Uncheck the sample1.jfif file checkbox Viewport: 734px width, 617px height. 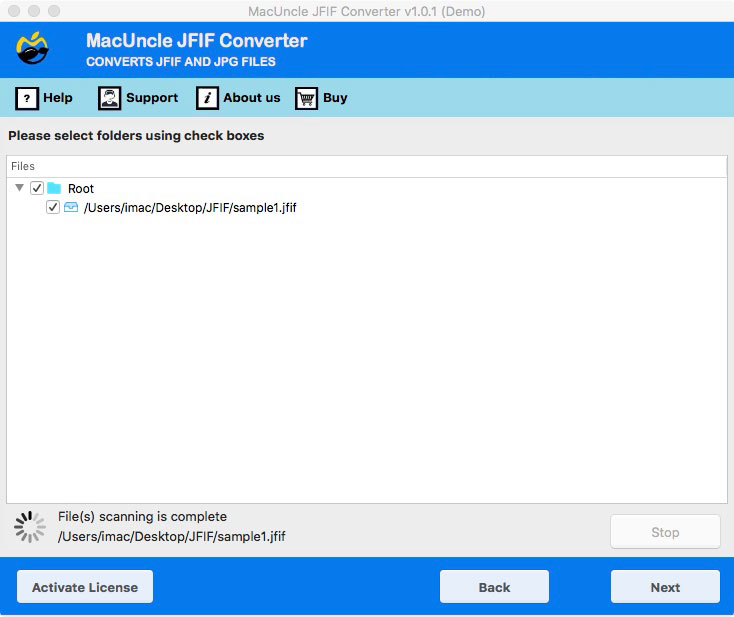point(53,208)
